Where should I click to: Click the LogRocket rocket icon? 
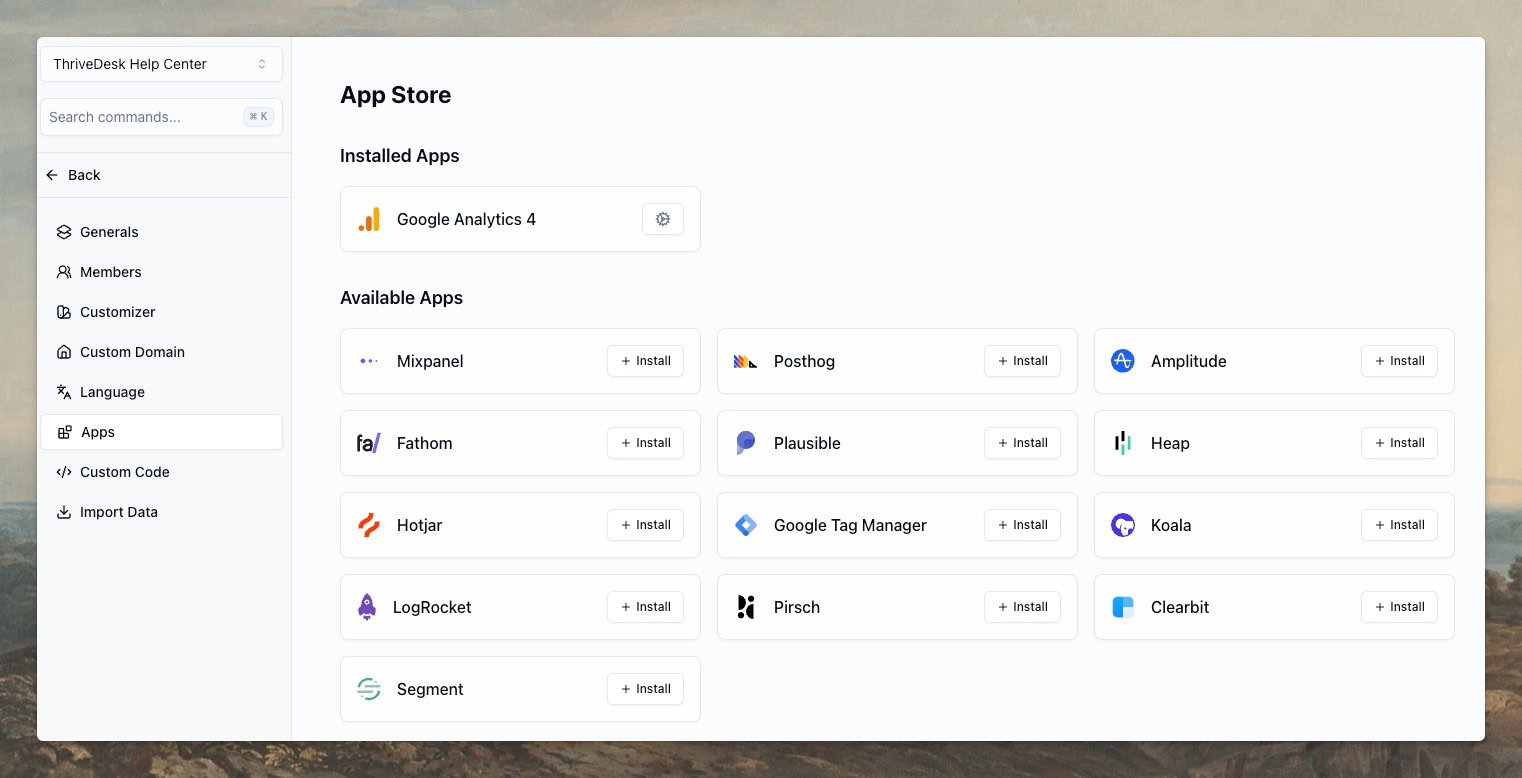pos(367,607)
